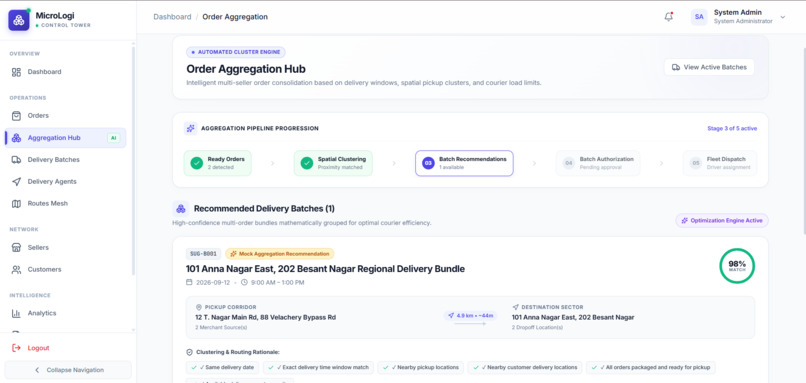Select the Batch Recommendations pipeline step

pyautogui.click(x=464, y=163)
